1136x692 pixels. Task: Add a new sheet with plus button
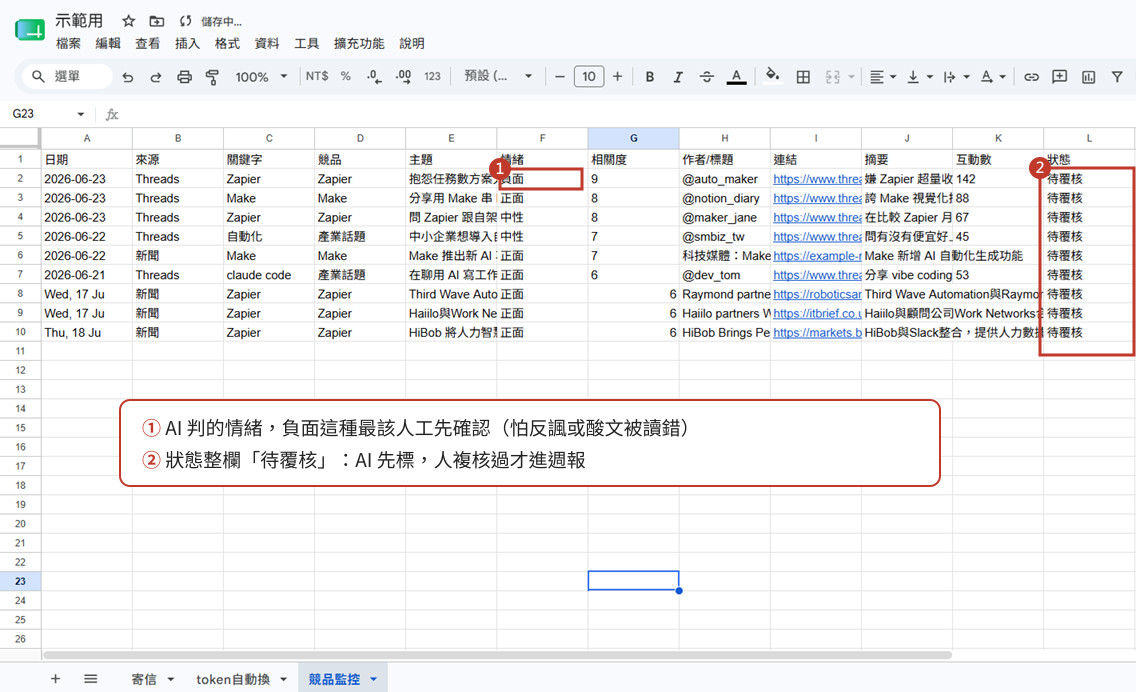click(55, 679)
